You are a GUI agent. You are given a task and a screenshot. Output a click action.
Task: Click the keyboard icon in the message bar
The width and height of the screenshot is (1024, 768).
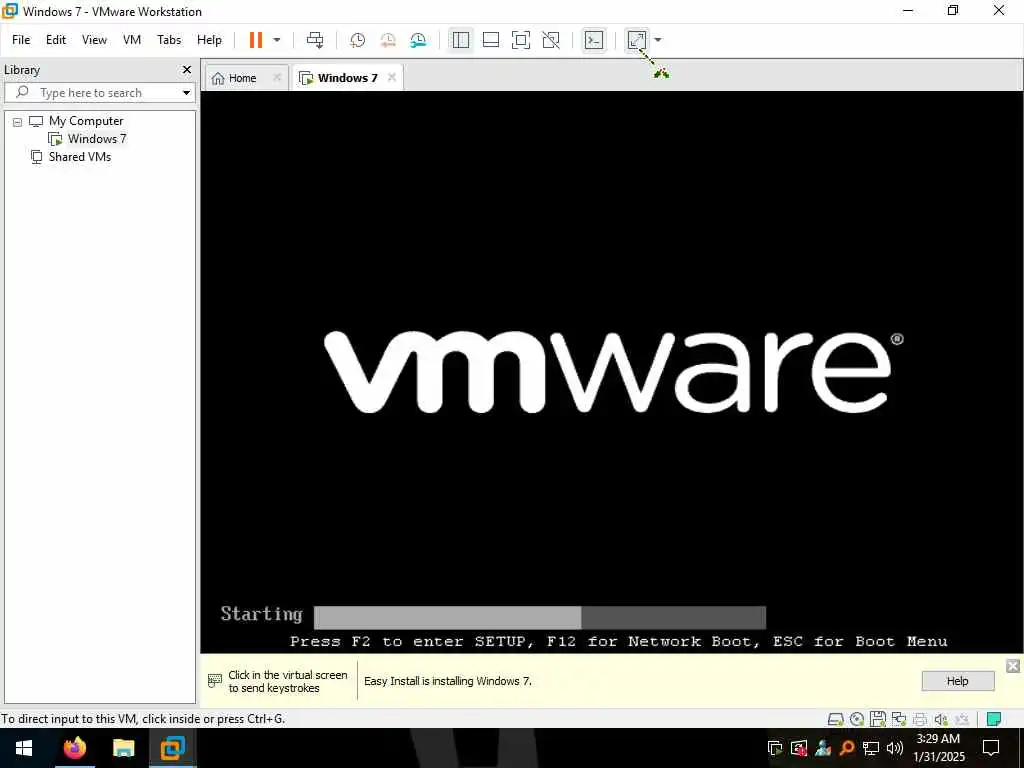(x=215, y=681)
